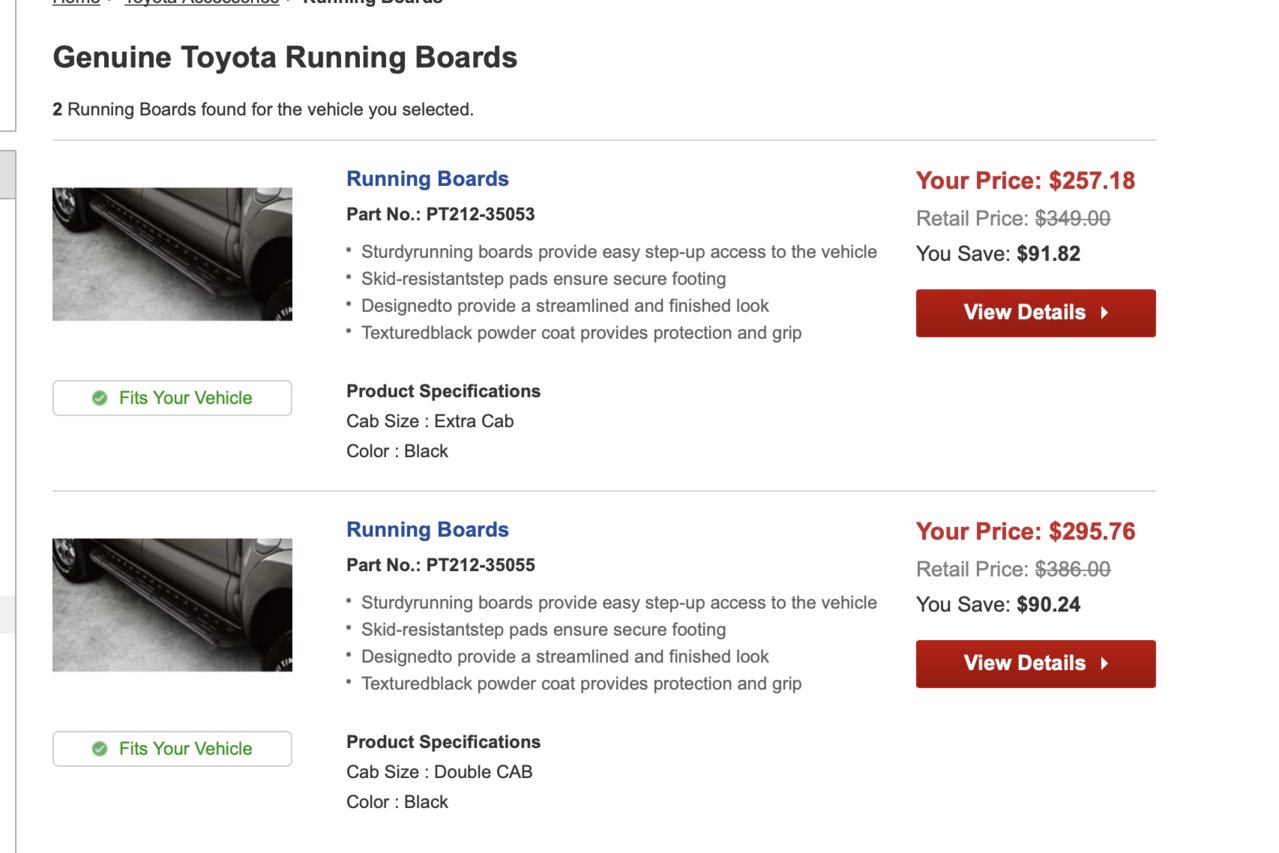Click the Double CAB running boards thumbnail
This screenshot has width=1279, height=853.
coord(172,605)
